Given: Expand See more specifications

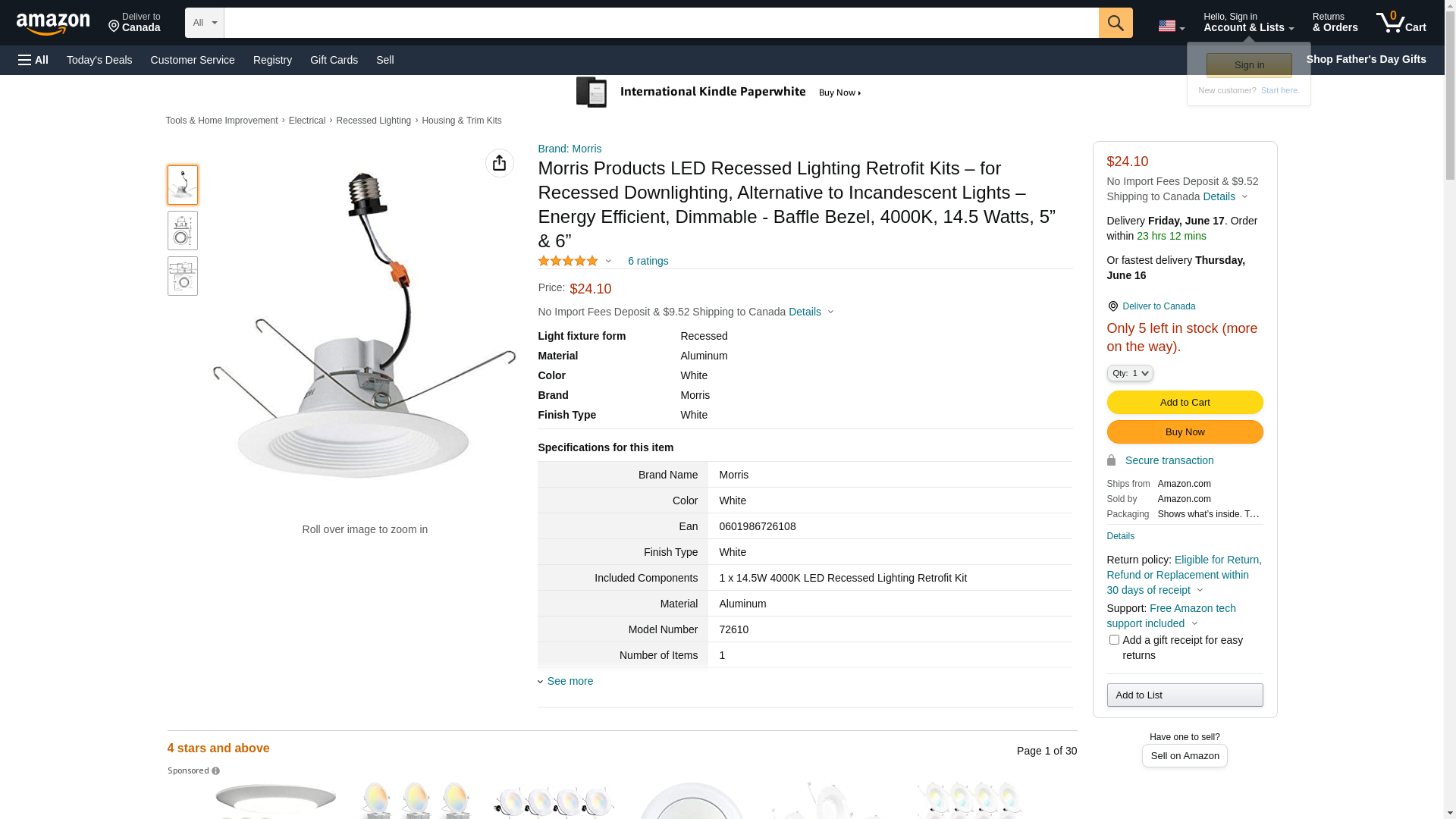Looking at the screenshot, I should click(570, 681).
